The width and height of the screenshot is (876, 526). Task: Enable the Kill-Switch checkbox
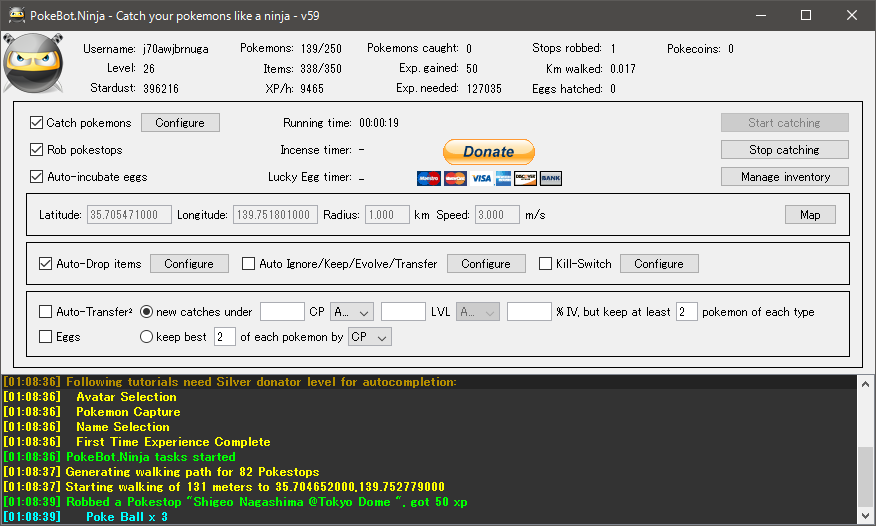pos(545,264)
